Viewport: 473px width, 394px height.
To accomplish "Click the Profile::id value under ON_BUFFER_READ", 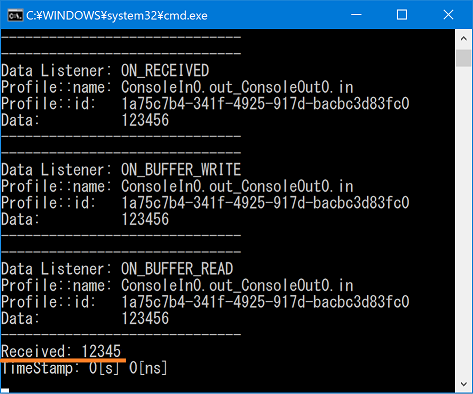I will [265, 302].
